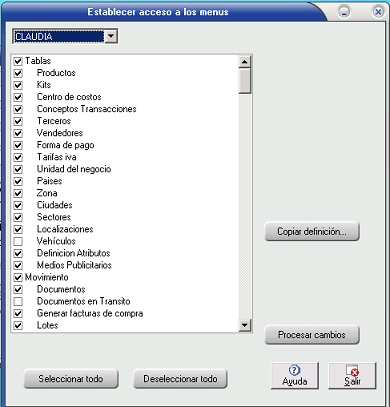Image resolution: width=390 pixels, height=407 pixels.
Task: Click the CLAUDIA user name field
Action: click(59, 36)
